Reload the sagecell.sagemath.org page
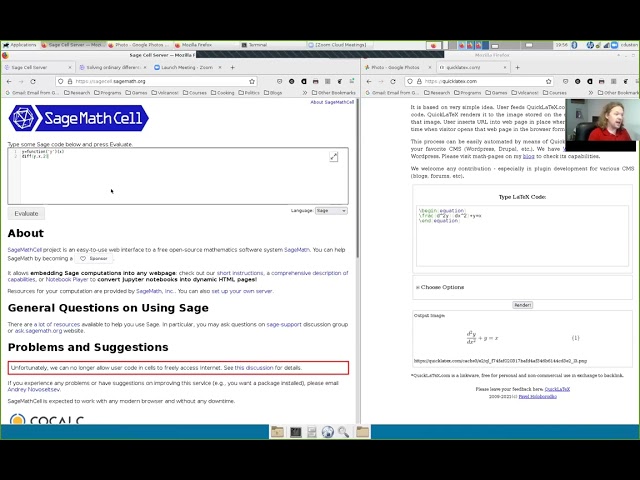 click(x=33, y=81)
